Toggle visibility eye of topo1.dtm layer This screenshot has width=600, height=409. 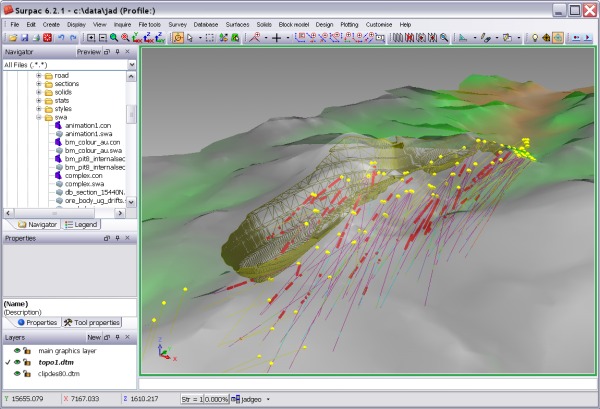(17, 362)
